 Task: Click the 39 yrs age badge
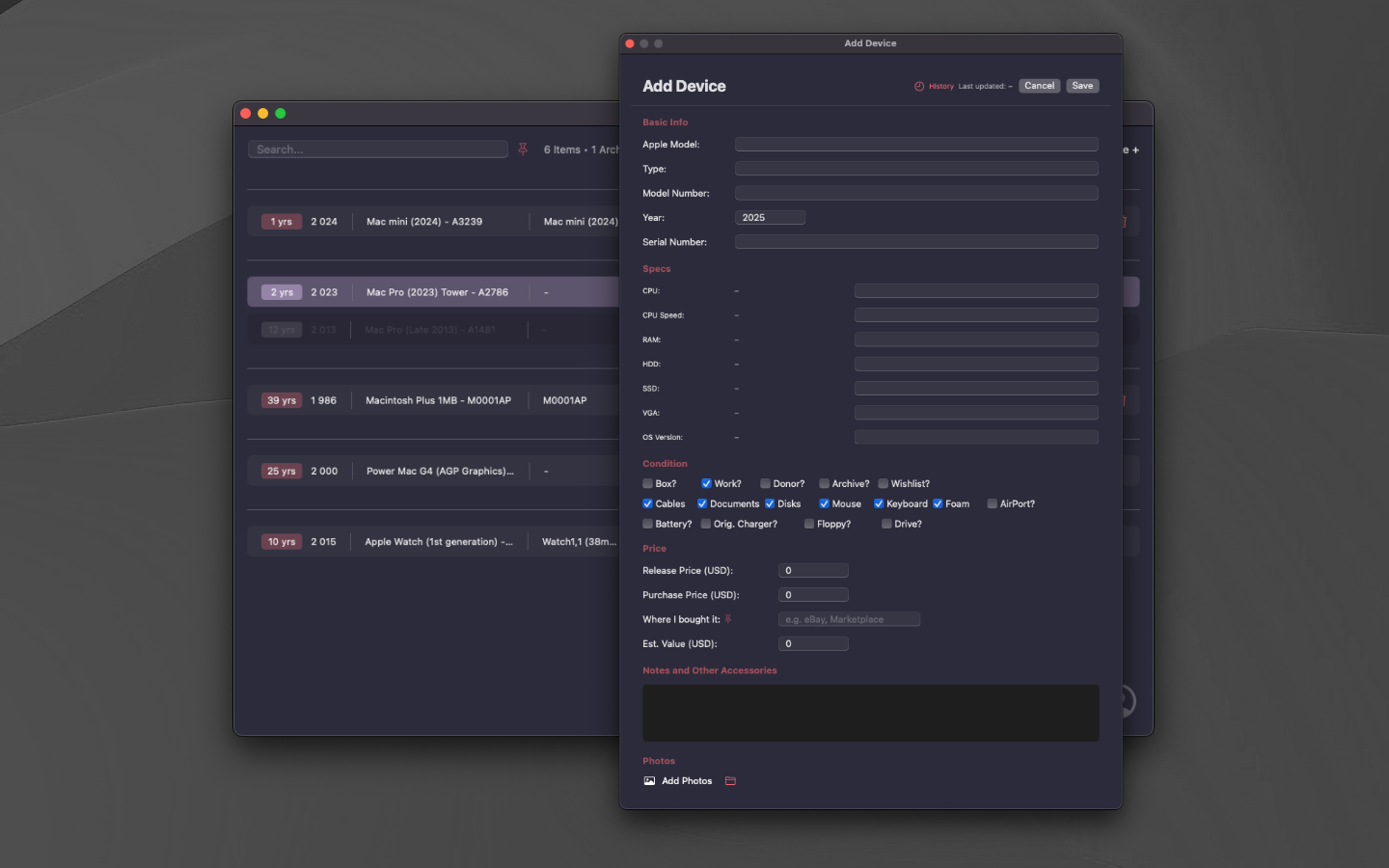pyautogui.click(x=282, y=400)
